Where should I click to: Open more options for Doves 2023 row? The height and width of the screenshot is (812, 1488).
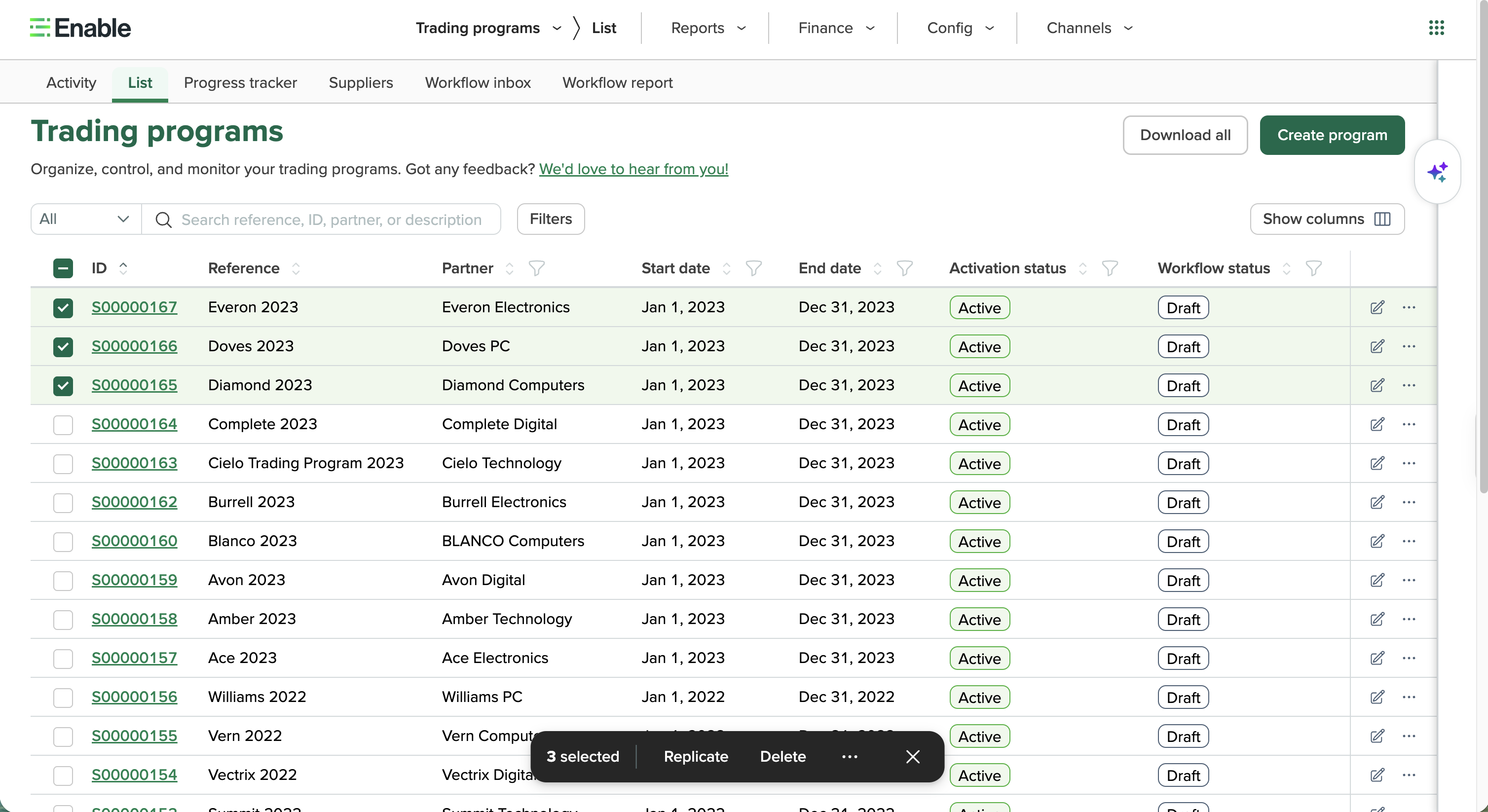1409,346
